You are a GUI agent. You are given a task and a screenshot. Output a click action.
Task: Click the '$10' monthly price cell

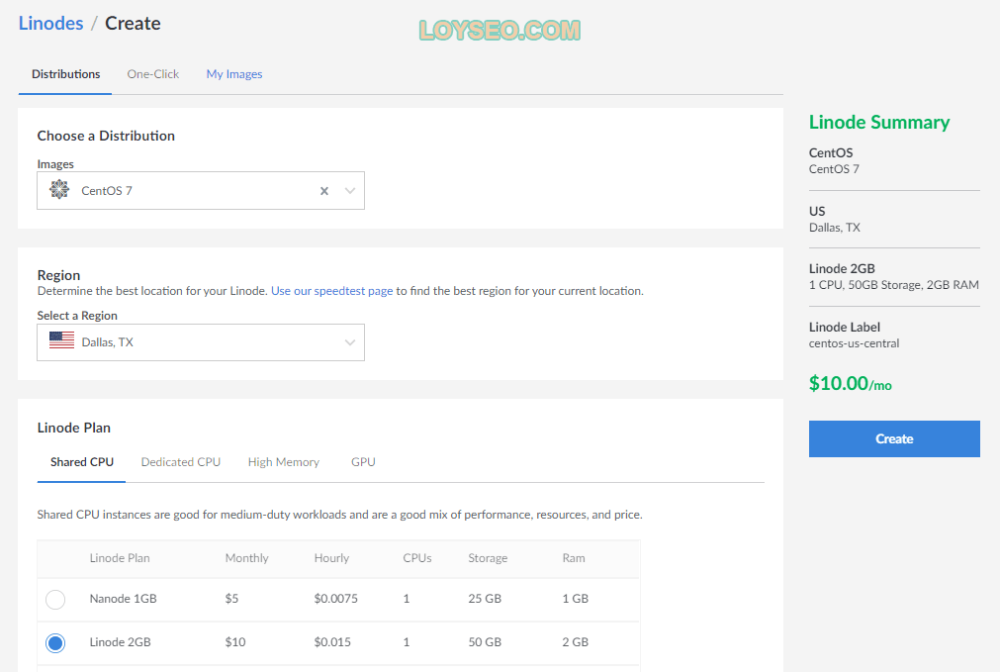click(235, 642)
